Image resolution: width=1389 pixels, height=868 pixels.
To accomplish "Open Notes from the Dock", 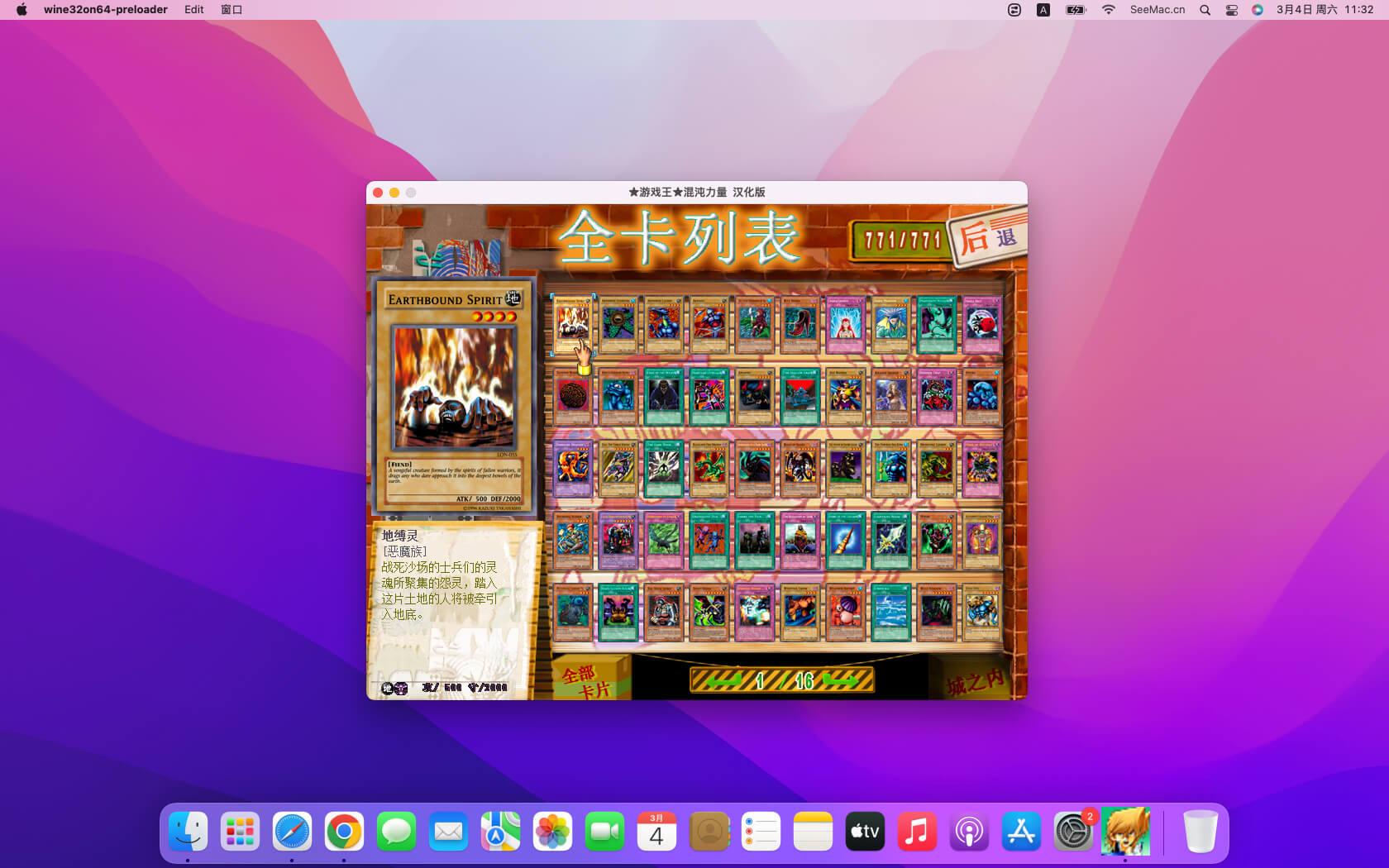I will coord(813,831).
